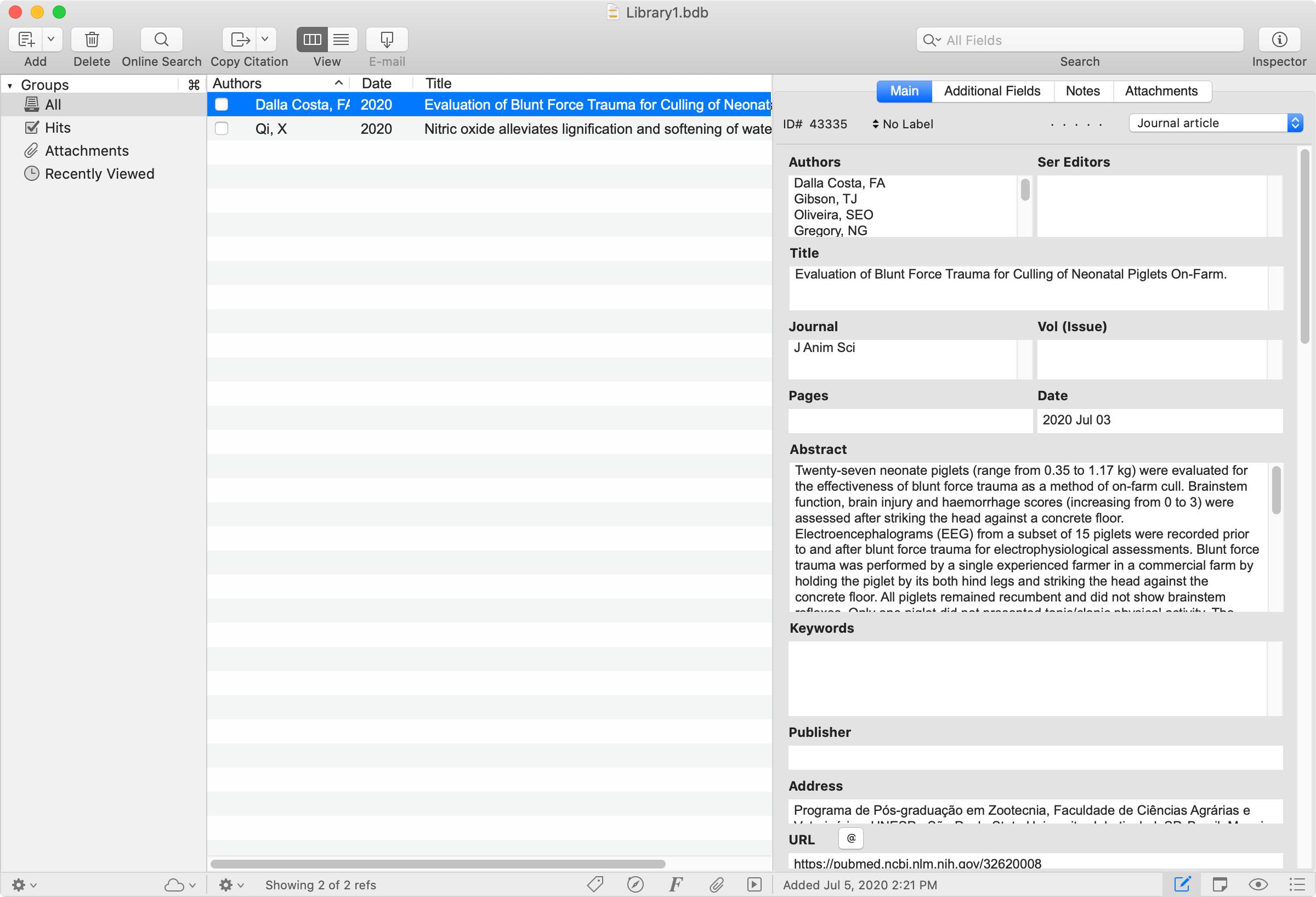Click the sticky note icon in the inspector footer

[1219, 884]
